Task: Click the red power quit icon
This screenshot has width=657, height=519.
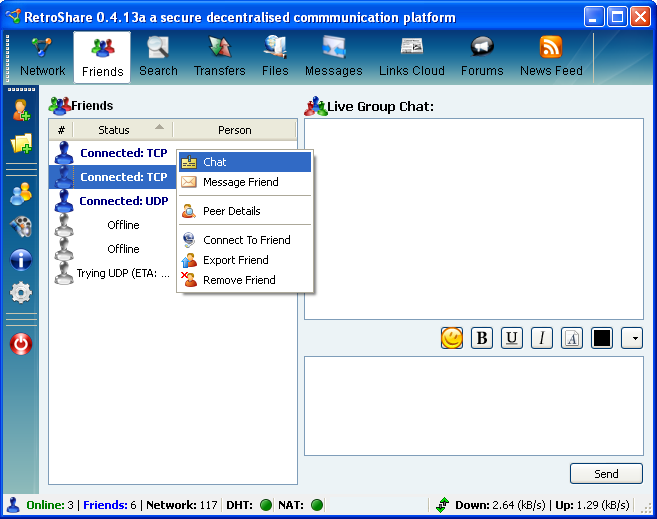Action: pos(21,344)
